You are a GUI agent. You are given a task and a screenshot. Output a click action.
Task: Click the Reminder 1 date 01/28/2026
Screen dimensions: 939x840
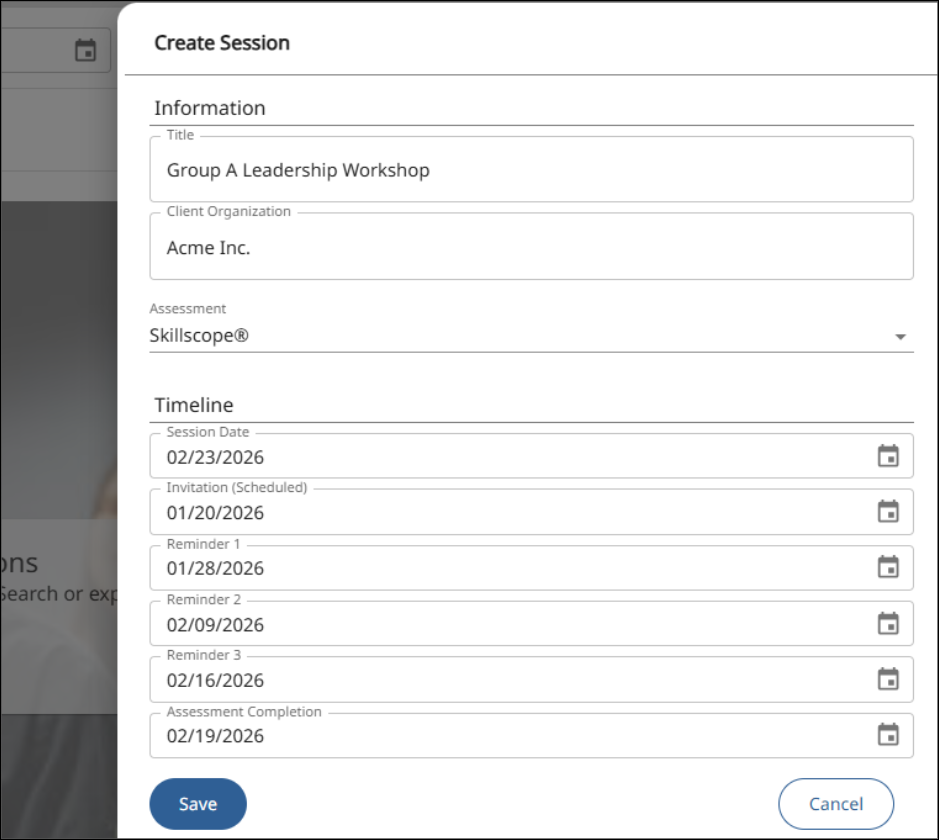click(215, 569)
